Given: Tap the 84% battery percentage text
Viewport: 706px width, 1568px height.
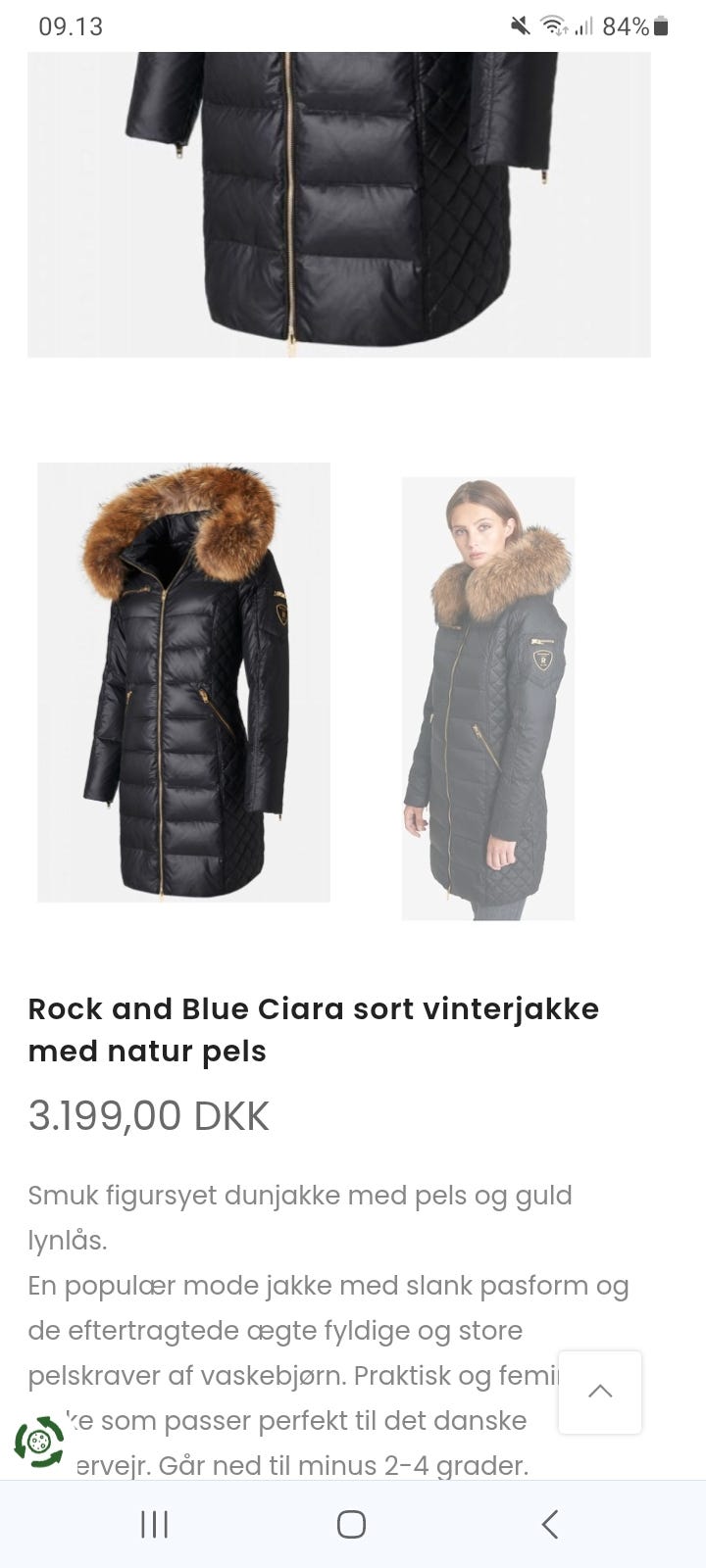Looking at the screenshot, I should point(626,26).
